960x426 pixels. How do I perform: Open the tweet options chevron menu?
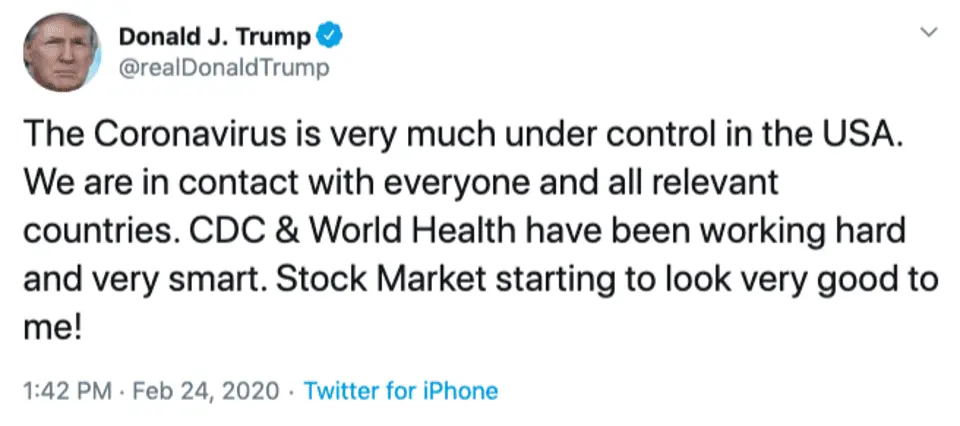coord(927,34)
